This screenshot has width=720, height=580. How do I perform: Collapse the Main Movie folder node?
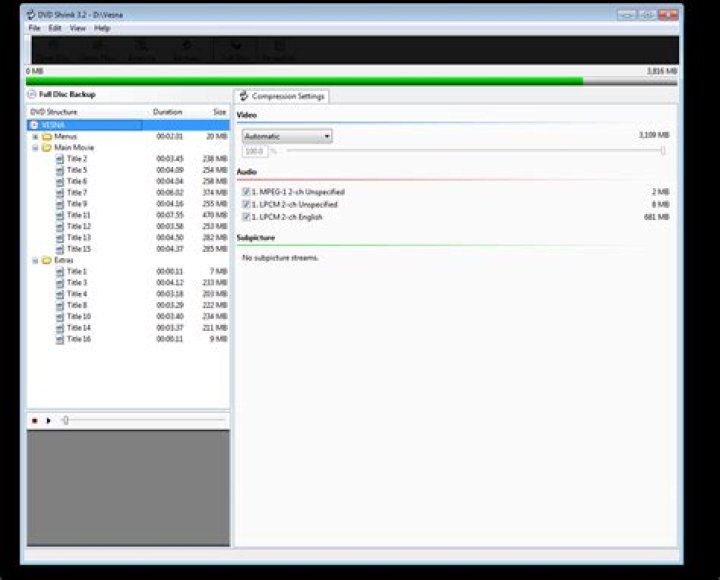pos(35,148)
